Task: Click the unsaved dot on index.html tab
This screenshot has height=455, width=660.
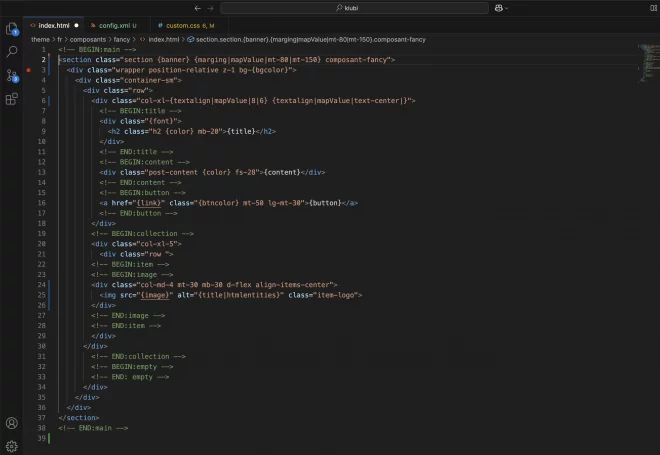Action: (76, 26)
